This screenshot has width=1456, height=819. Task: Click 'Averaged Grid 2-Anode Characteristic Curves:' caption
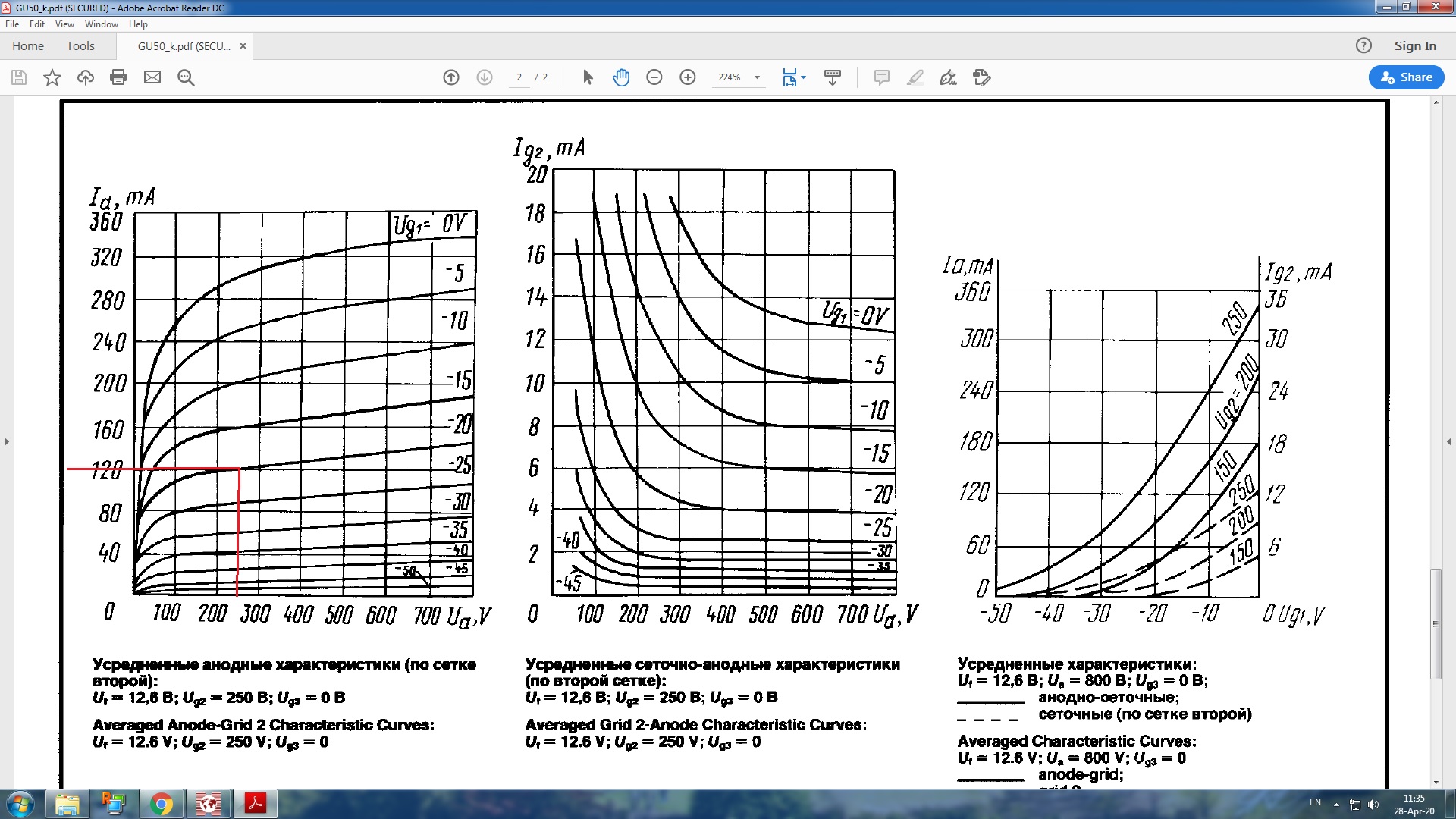(696, 725)
